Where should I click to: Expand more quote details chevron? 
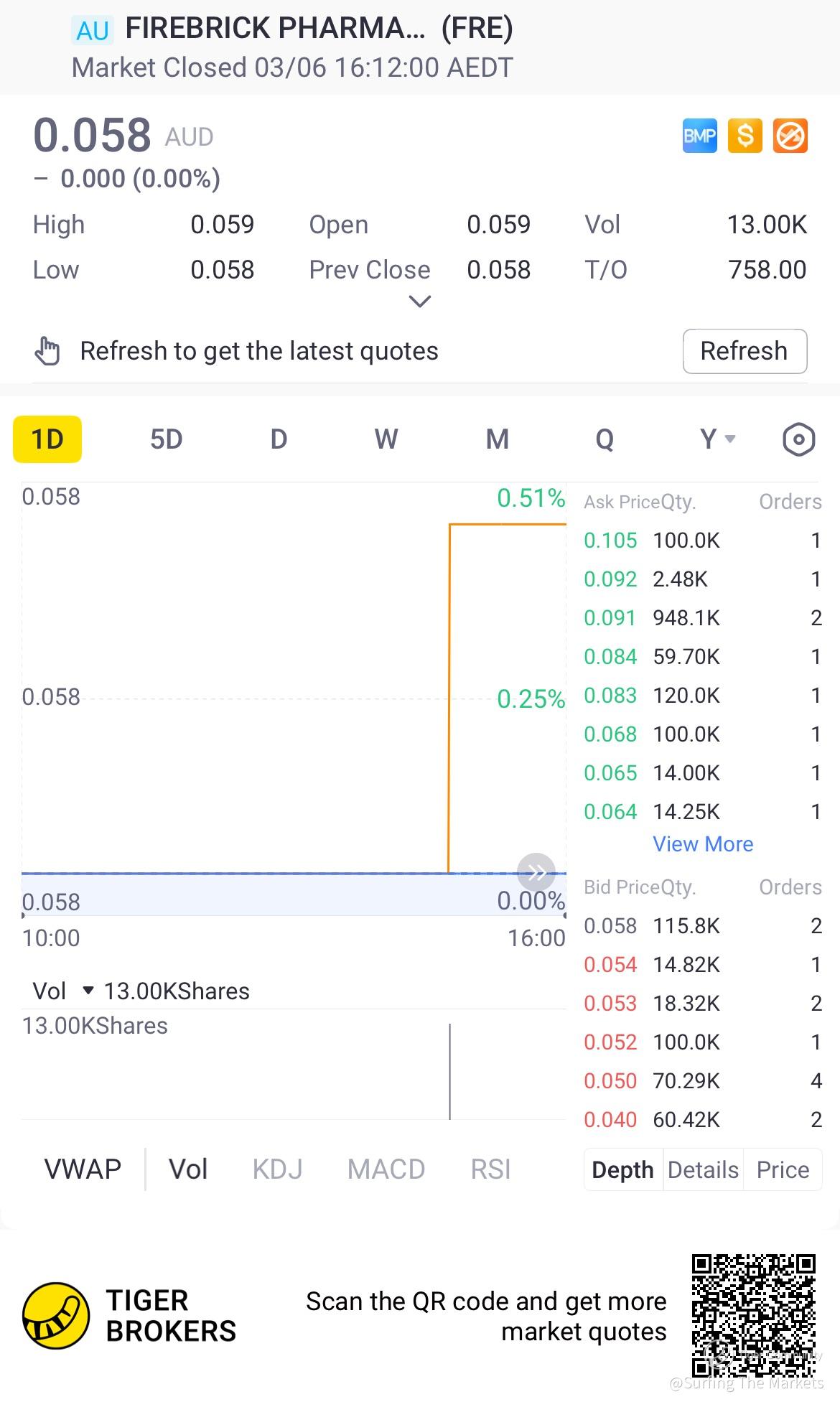click(x=419, y=302)
